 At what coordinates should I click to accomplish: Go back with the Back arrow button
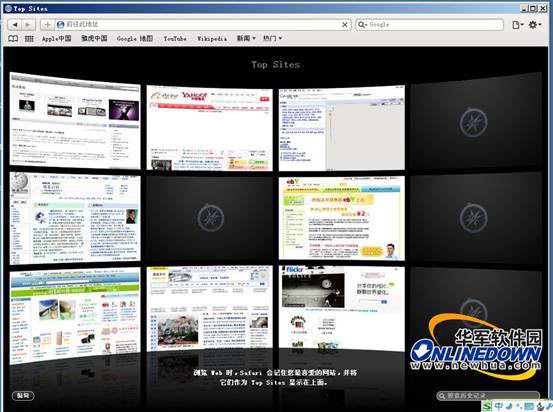coord(15,24)
